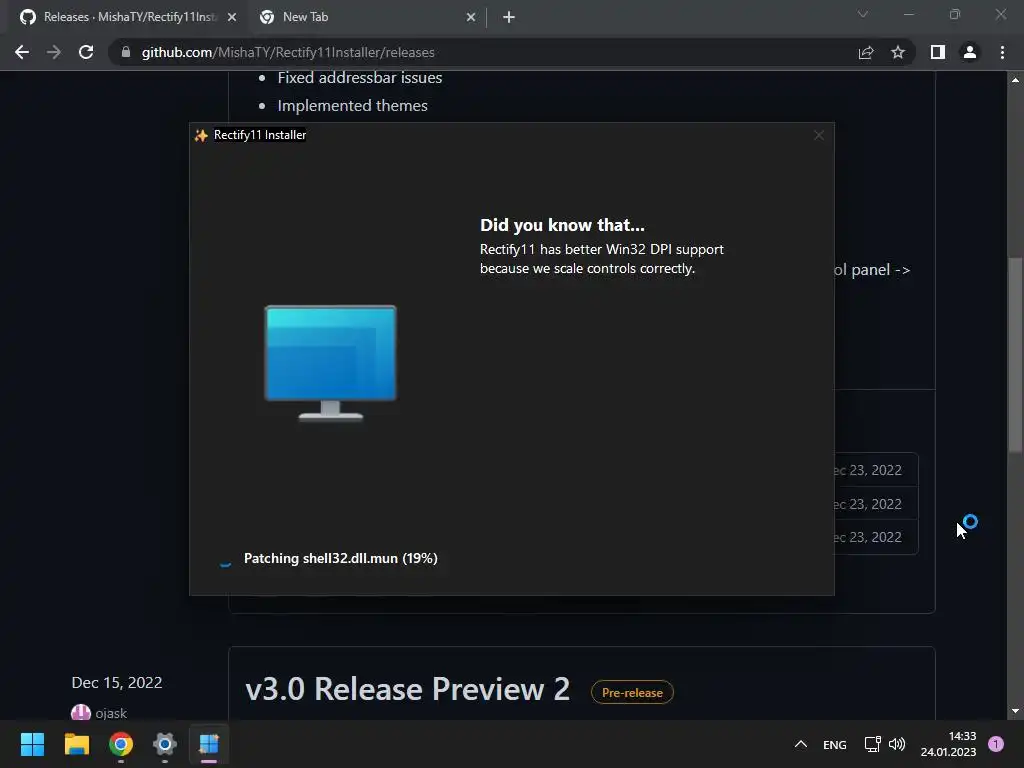
Task: Change the ENG input language indicator
Action: click(x=835, y=744)
